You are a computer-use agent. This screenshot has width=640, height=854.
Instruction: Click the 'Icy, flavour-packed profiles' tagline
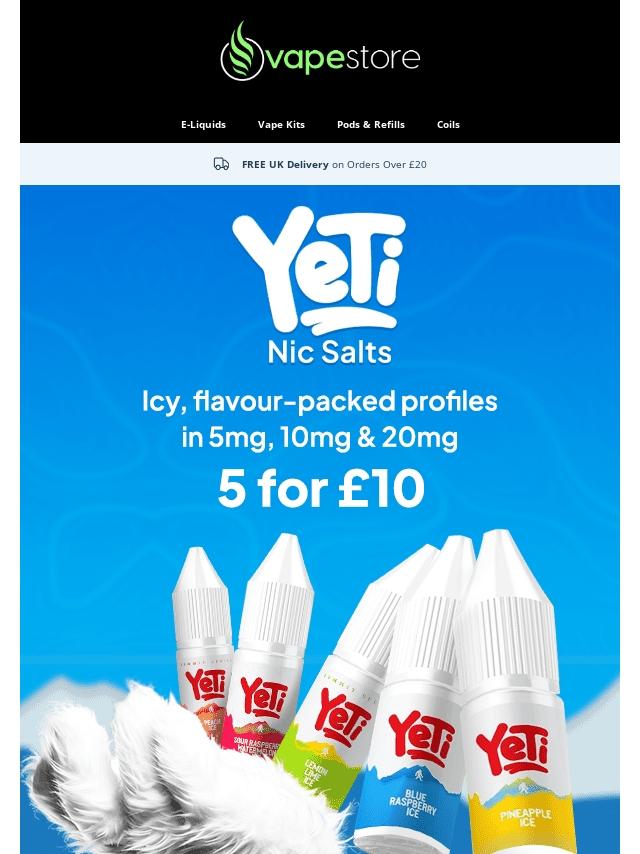coord(320,402)
